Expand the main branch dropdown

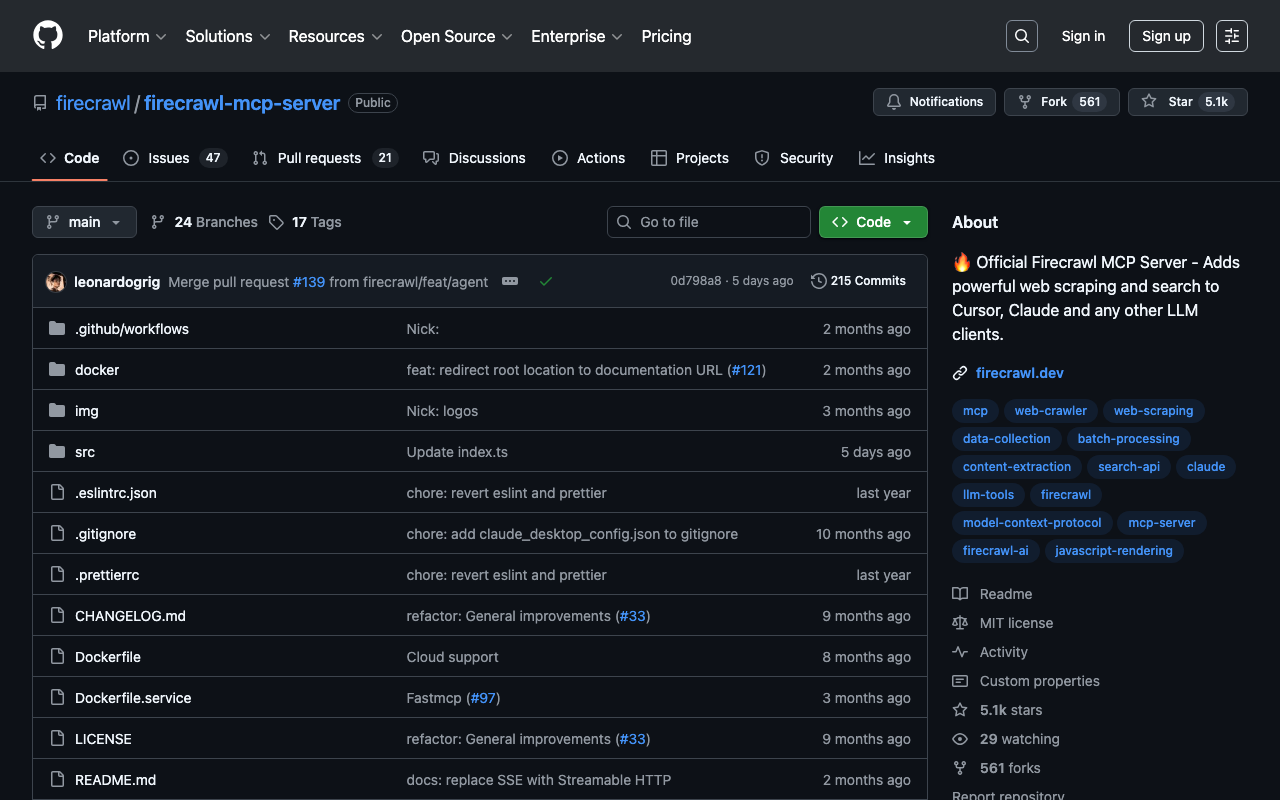click(84, 222)
